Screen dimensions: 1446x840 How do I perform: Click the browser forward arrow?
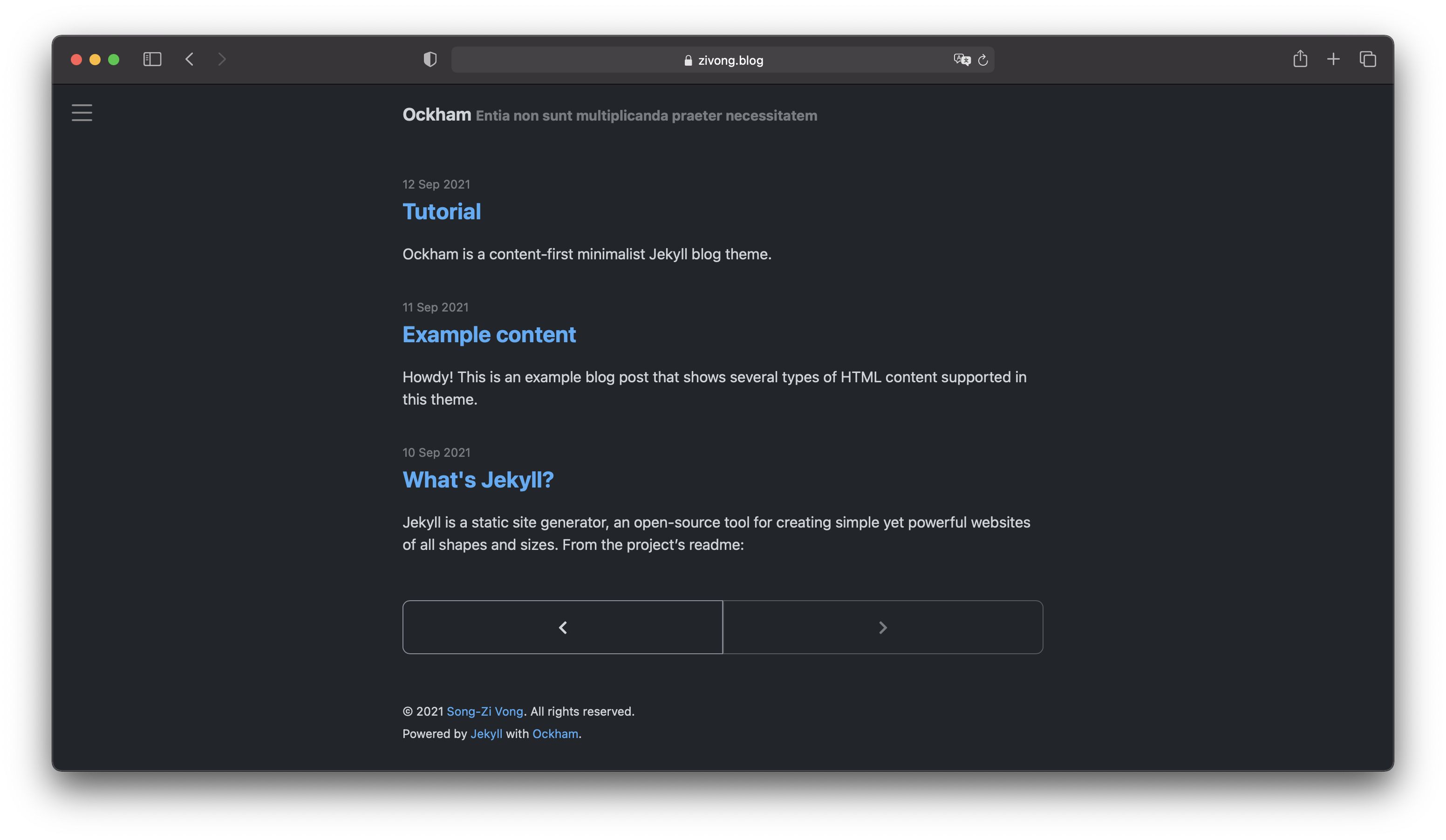(222, 59)
